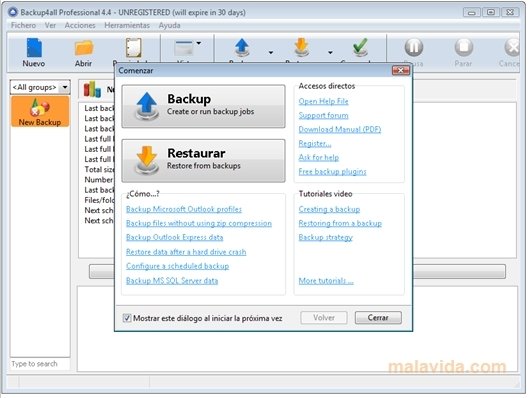Open the Abrir folder icon
This screenshot has height=398, width=529.
83,48
